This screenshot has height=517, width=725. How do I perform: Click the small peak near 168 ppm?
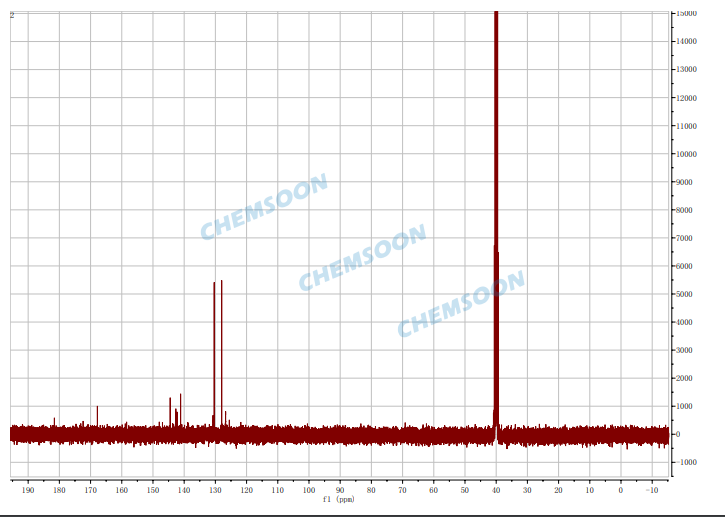(x=97, y=414)
